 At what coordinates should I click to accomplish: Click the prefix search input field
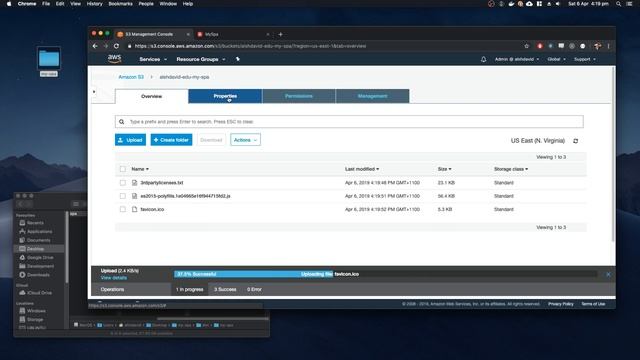pos(349,122)
